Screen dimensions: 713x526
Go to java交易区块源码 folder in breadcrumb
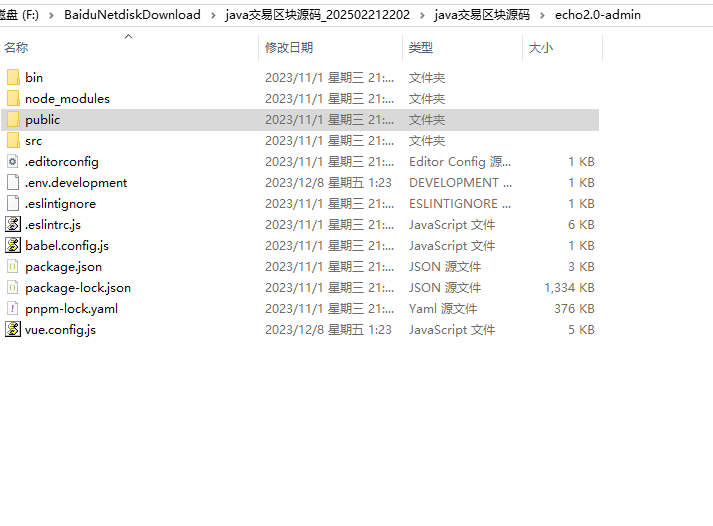coord(482,15)
